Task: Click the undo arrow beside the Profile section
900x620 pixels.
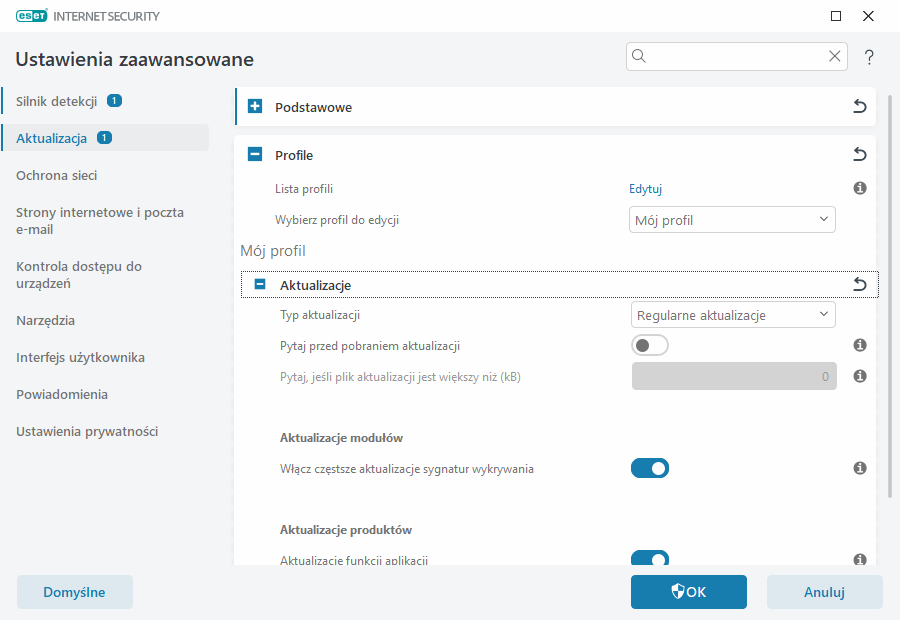Action: click(859, 154)
